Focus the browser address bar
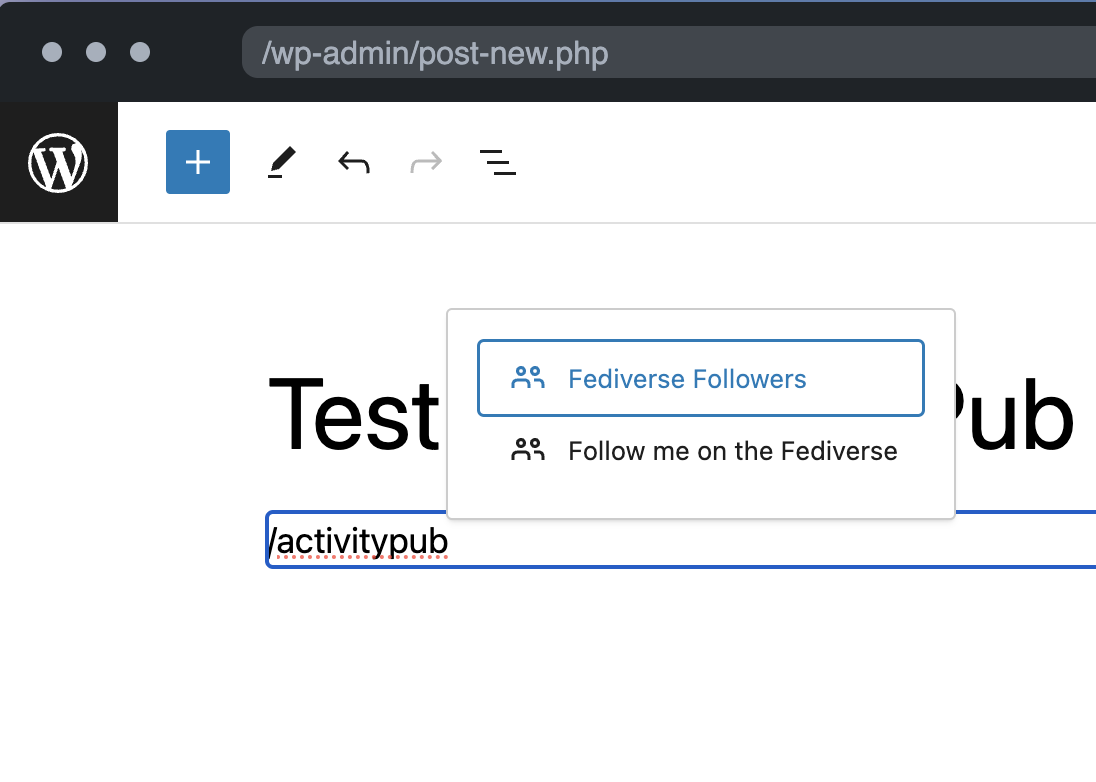 tap(660, 52)
